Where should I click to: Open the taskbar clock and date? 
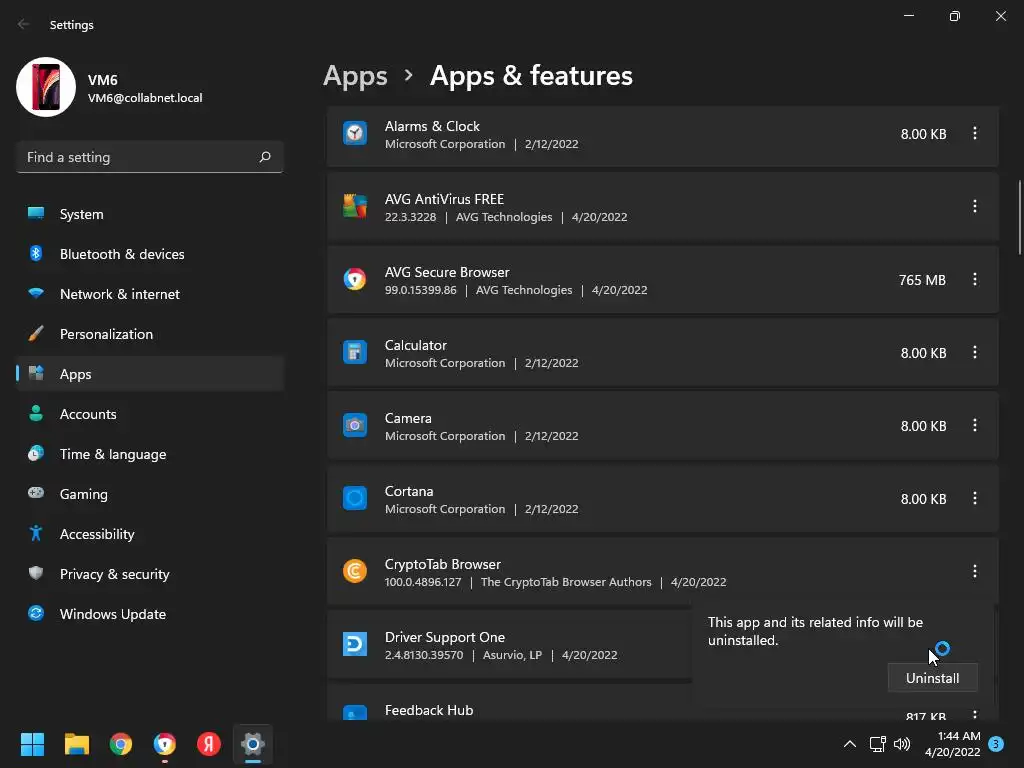(x=952, y=744)
